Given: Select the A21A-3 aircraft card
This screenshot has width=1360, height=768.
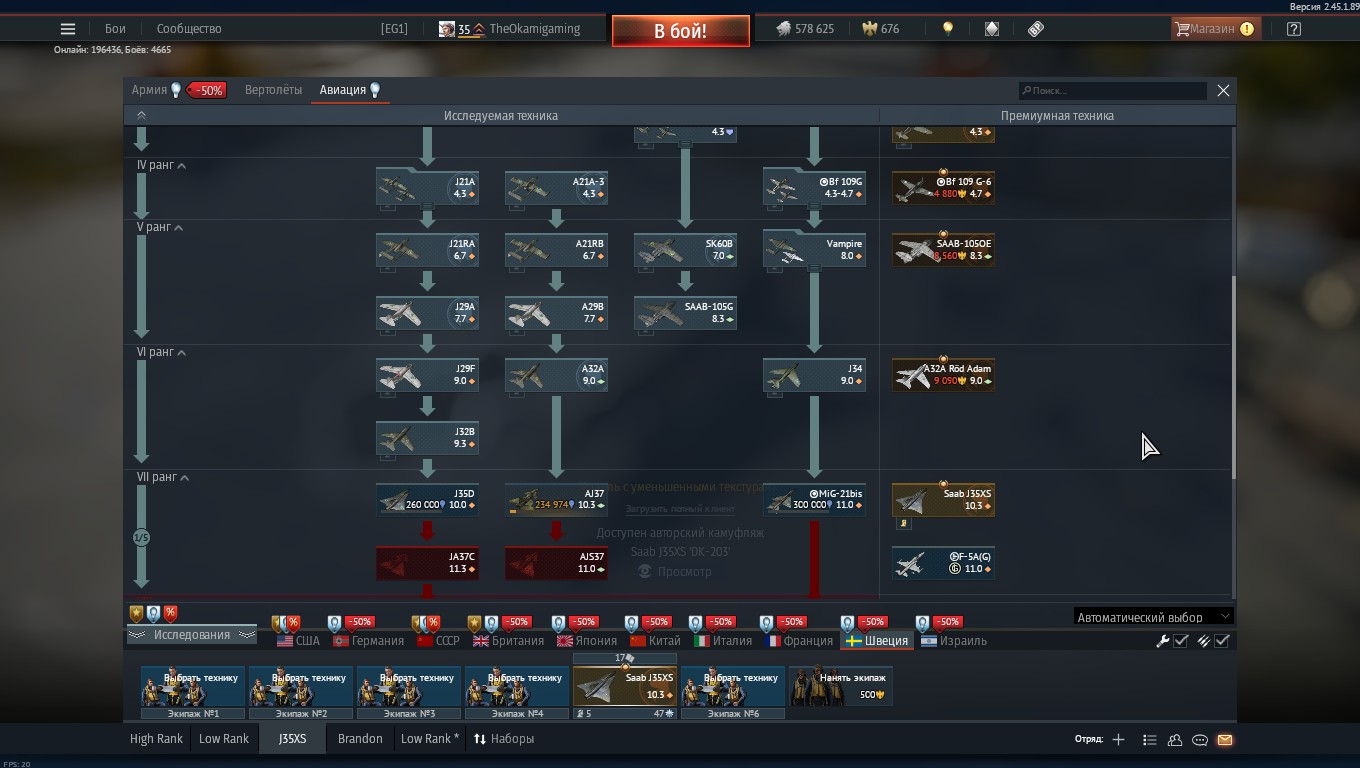Looking at the screenshot, I should [556, 187].
